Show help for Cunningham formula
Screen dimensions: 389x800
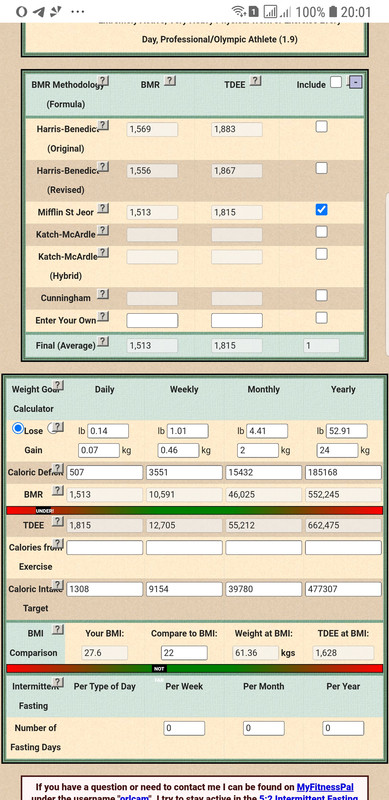click(x=103, y=294)
